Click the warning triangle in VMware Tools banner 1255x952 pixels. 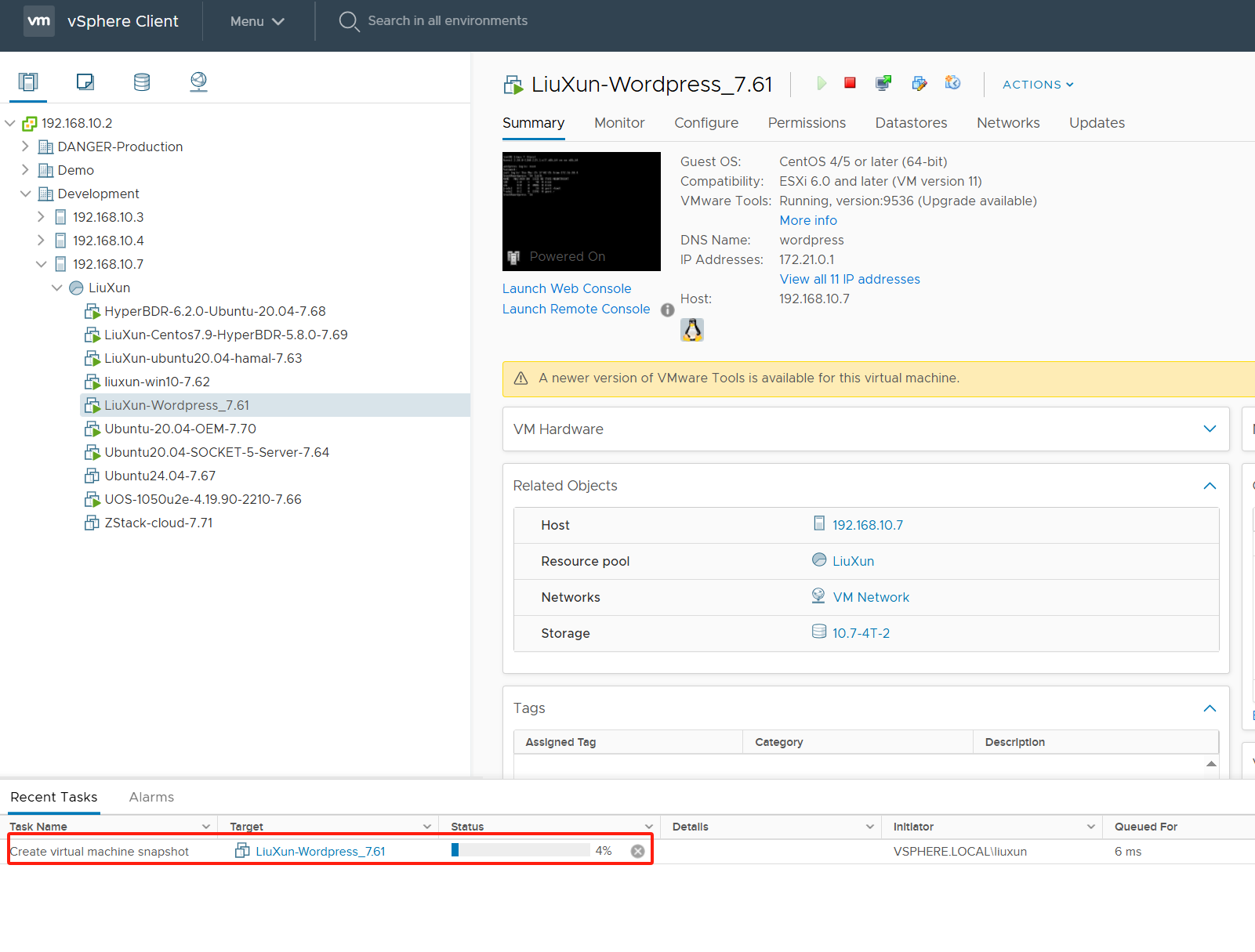click(520, 378)
